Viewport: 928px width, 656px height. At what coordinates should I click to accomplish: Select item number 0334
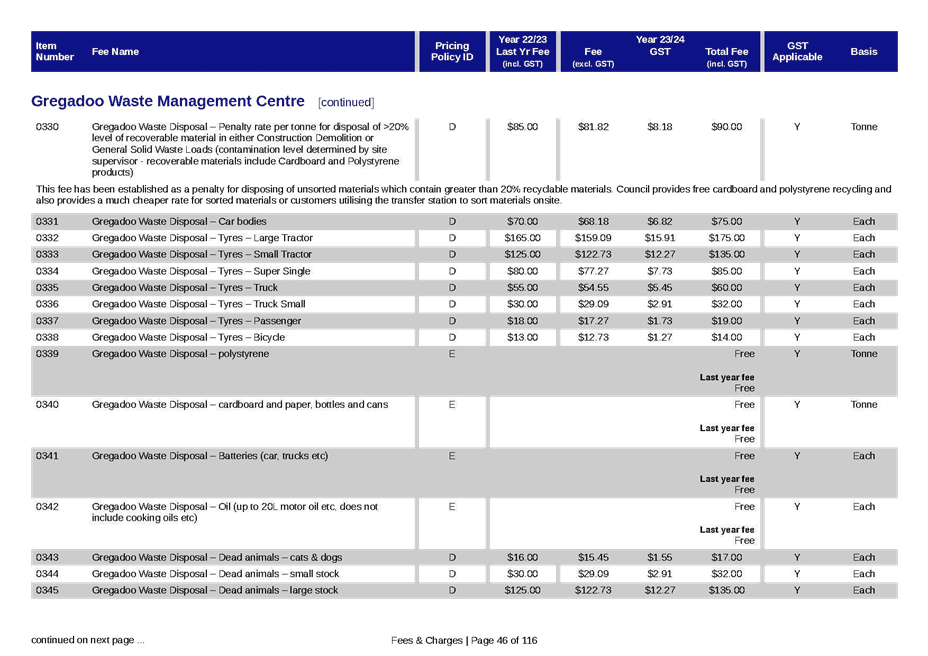(x=47, y=271)
